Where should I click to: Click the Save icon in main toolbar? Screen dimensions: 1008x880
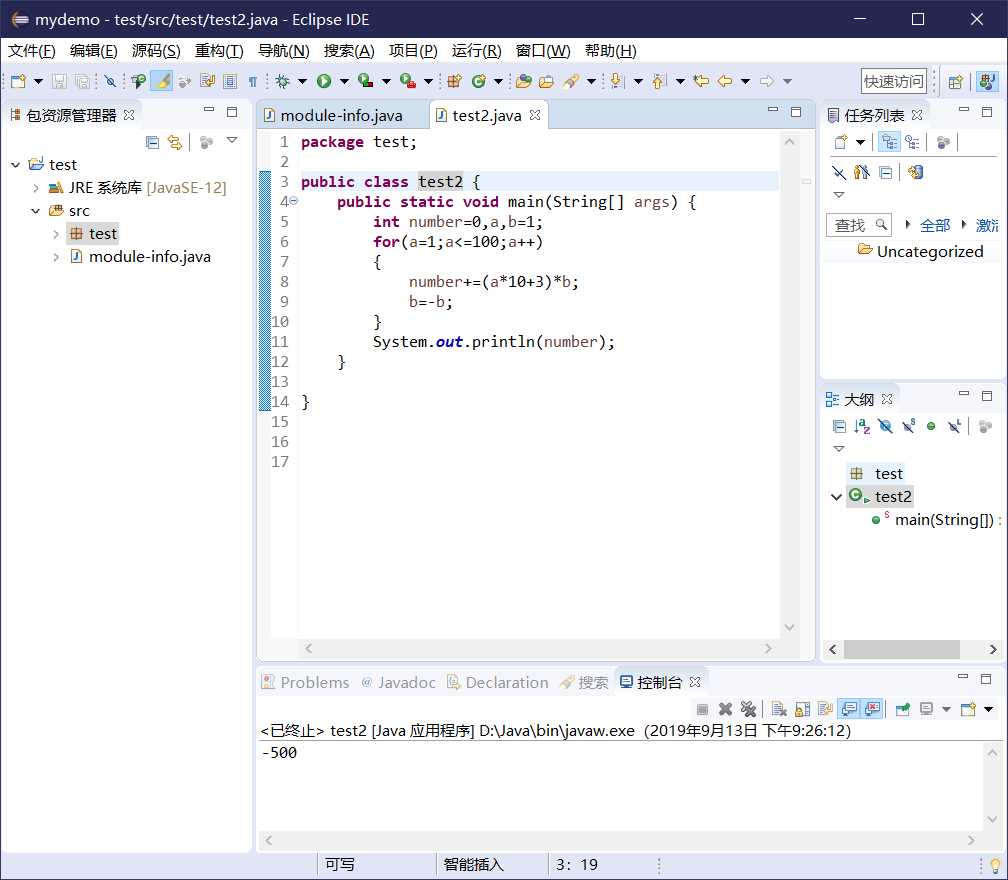pos(59,81)
